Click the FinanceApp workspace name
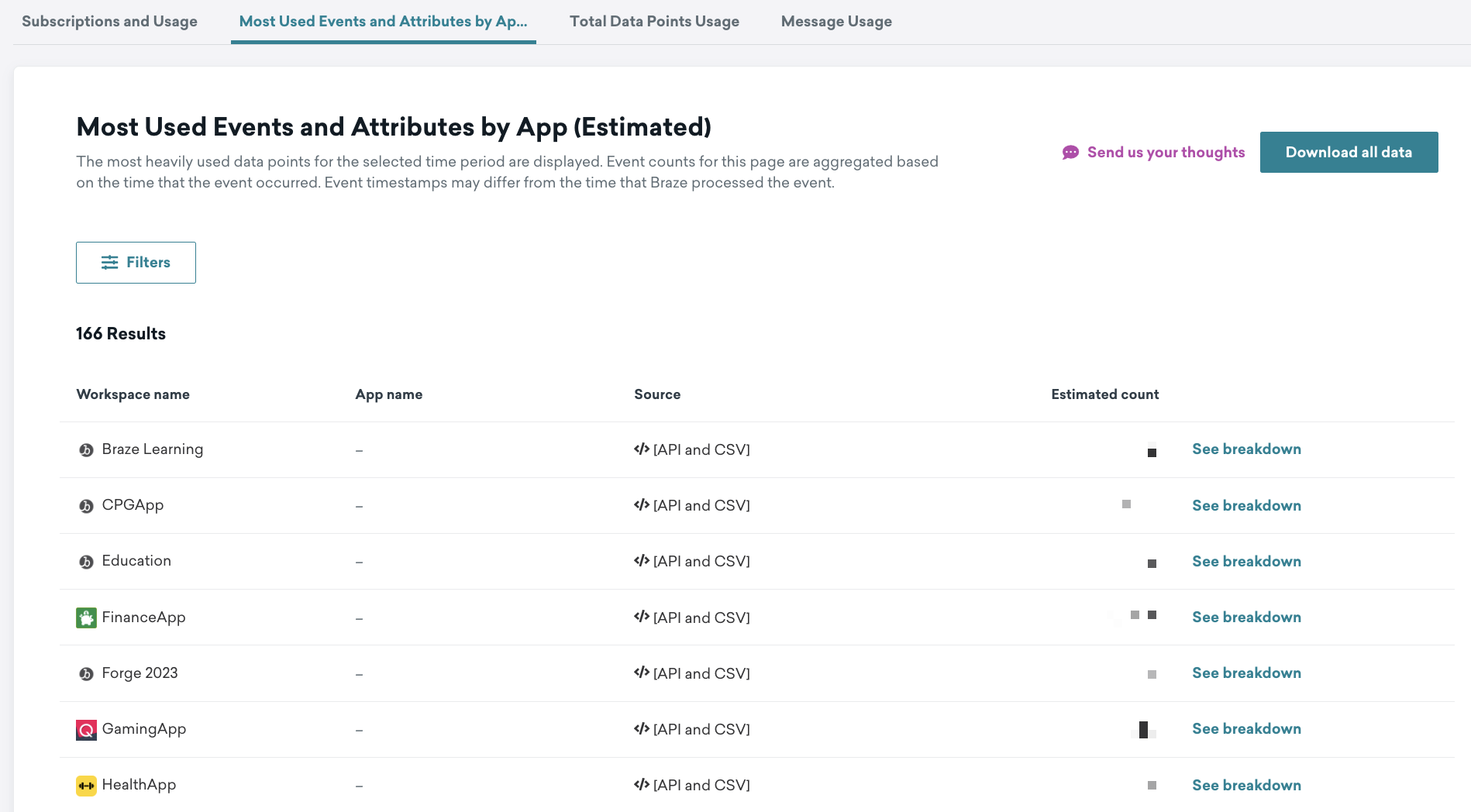The height and width of the screenshot is (812, 1471). pos(143,618)
